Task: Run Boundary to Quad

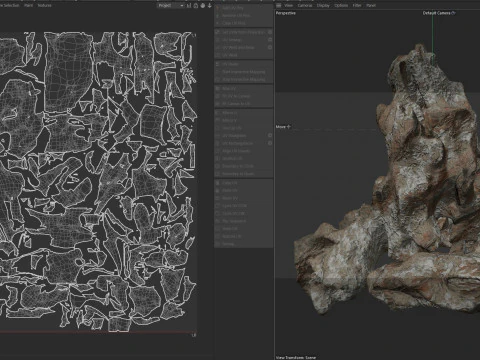Action: coord(243,174)
